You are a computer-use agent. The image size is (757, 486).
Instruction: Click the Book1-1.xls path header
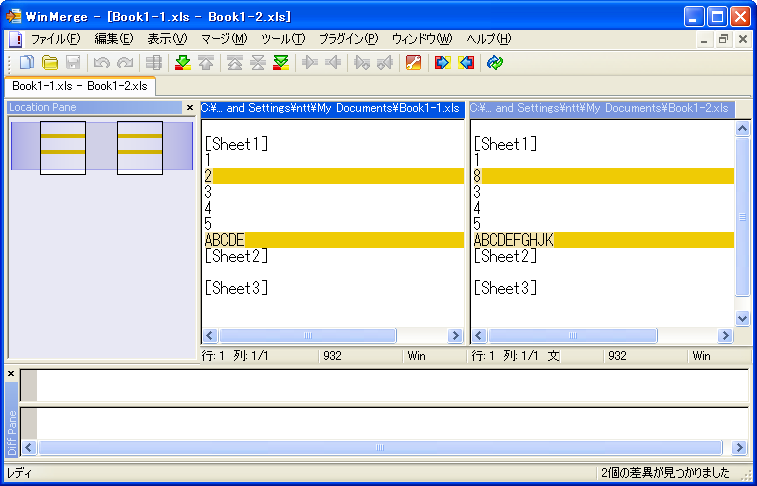coord(333,109)
